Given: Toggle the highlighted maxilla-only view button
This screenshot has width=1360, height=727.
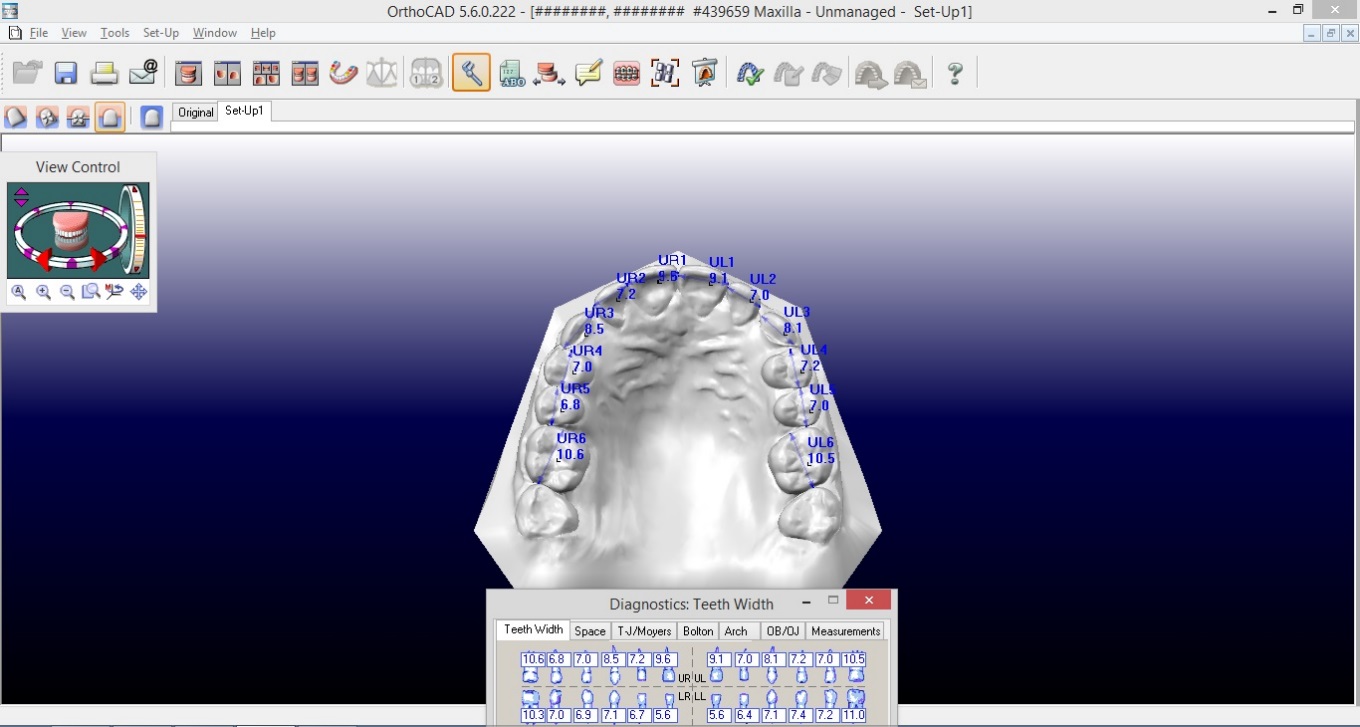Looking at the screenshot, I should pos(110,118).
